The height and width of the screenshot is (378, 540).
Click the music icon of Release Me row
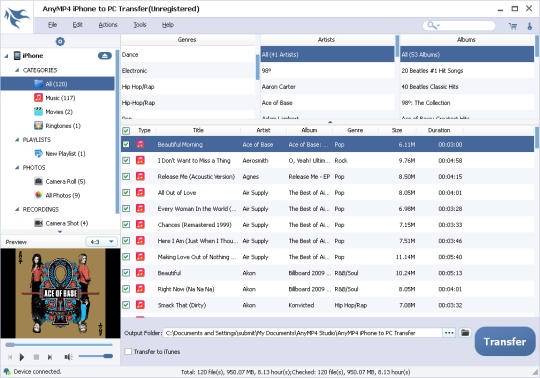pos(140,176)
